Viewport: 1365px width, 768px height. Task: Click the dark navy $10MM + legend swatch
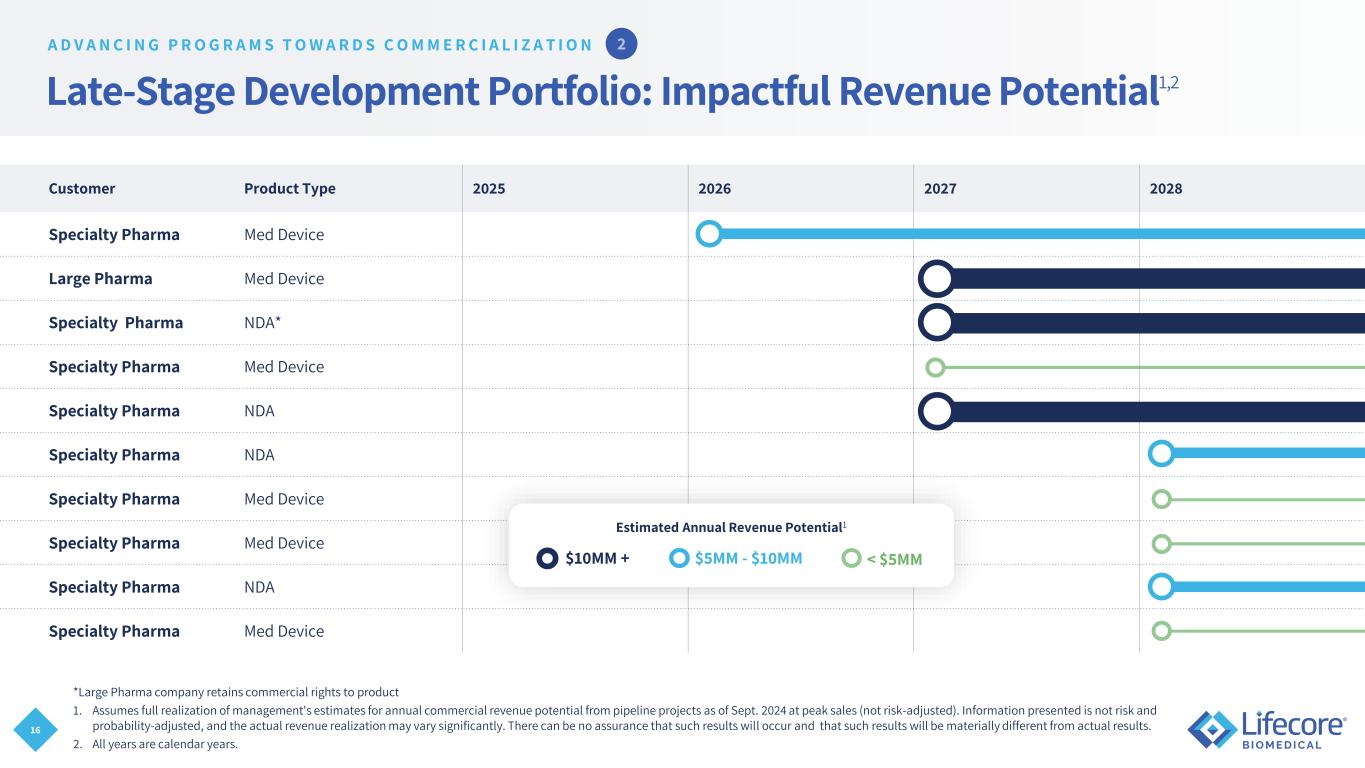548,558
